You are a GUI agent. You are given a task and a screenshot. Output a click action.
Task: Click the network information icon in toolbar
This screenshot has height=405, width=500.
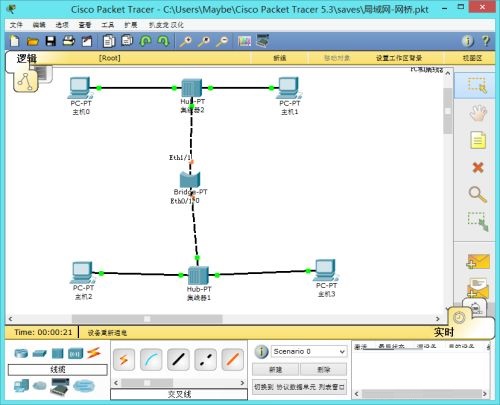click(468, 41)
